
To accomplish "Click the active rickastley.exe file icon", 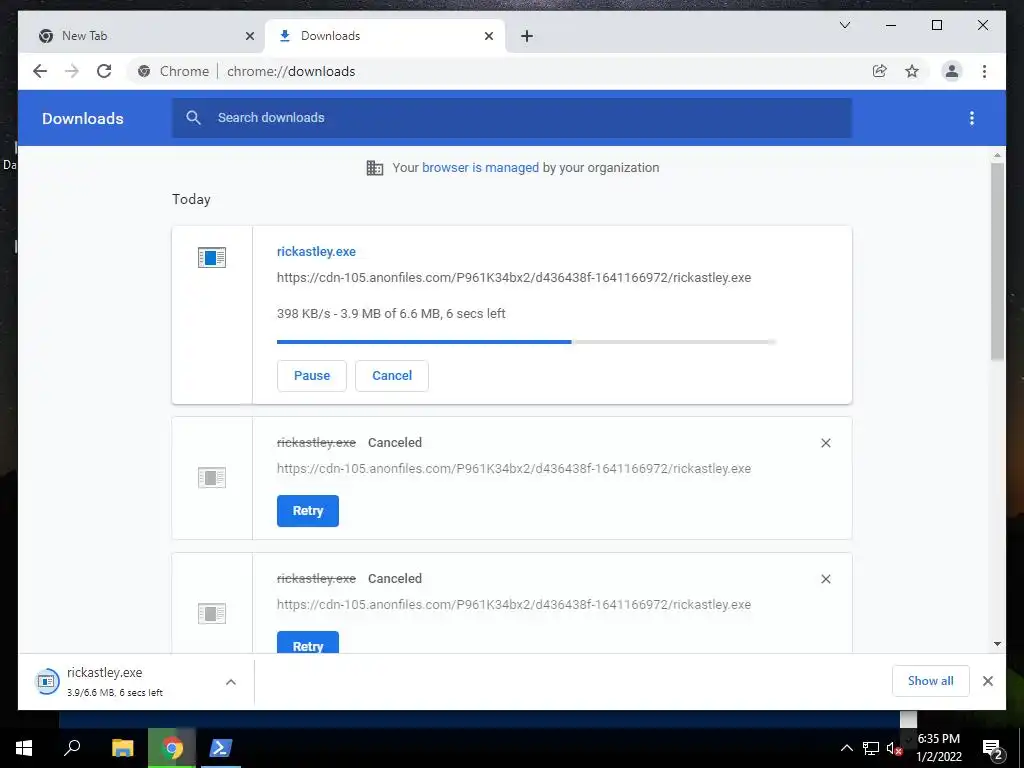I will pyautogui.click(x=212, y=257).
